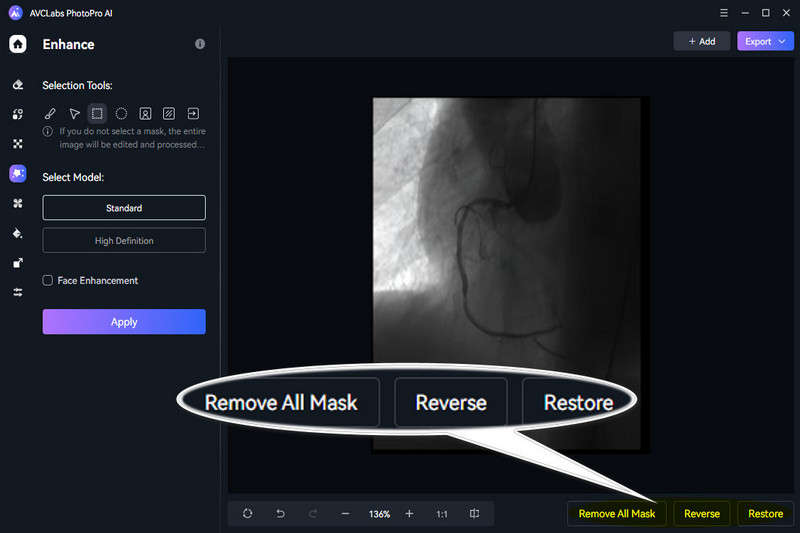This screenshot has height=533, width=800.
Task: Open the Enhance info icon
Action: click(200, 45)
